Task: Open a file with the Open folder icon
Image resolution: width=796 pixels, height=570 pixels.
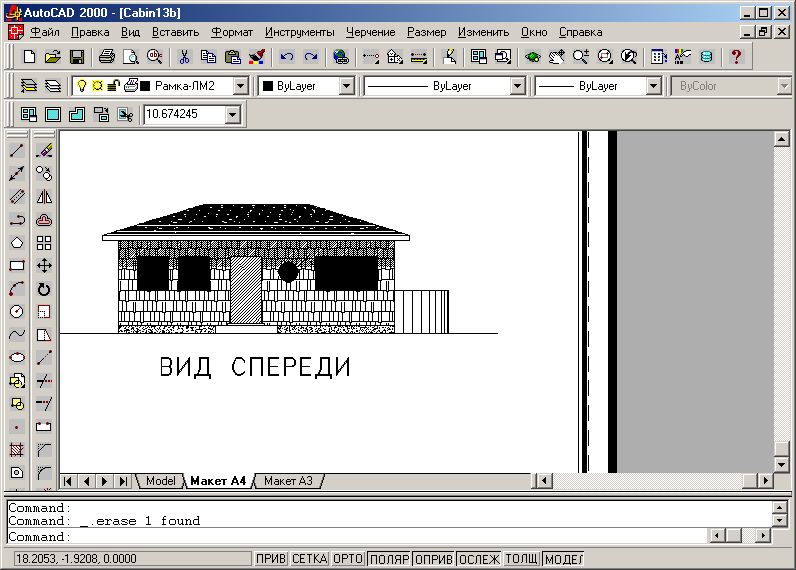Action: tap(52, 56)
